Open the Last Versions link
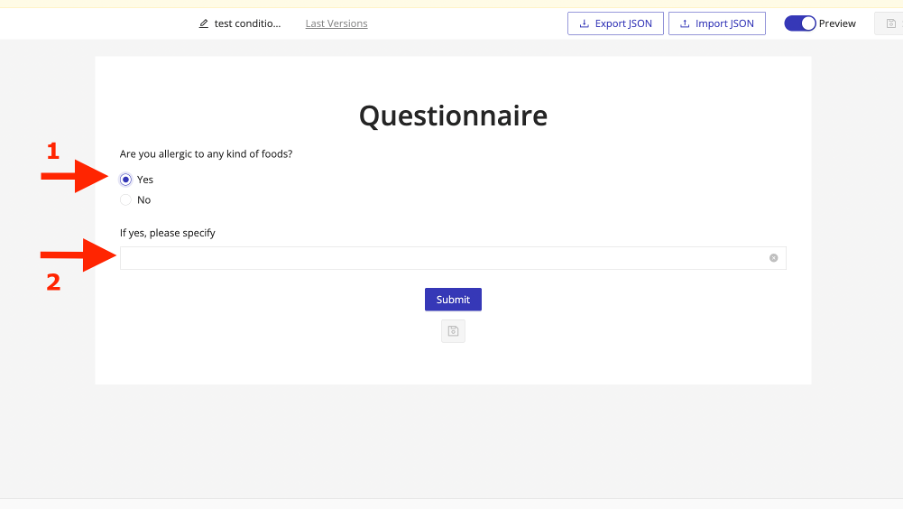The height and width of the screenshot is (510, 904). [336, 24]
